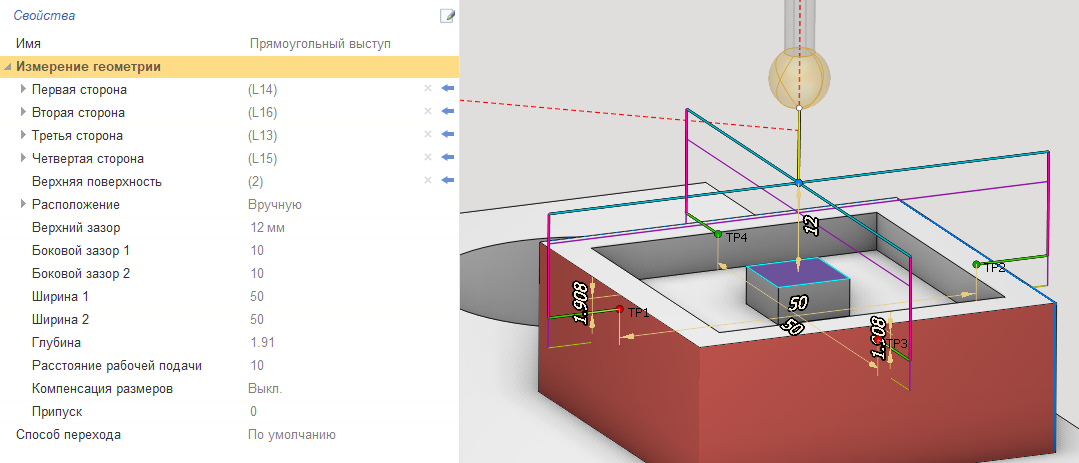Click the blue arrow for Вторая сторона

447,112
